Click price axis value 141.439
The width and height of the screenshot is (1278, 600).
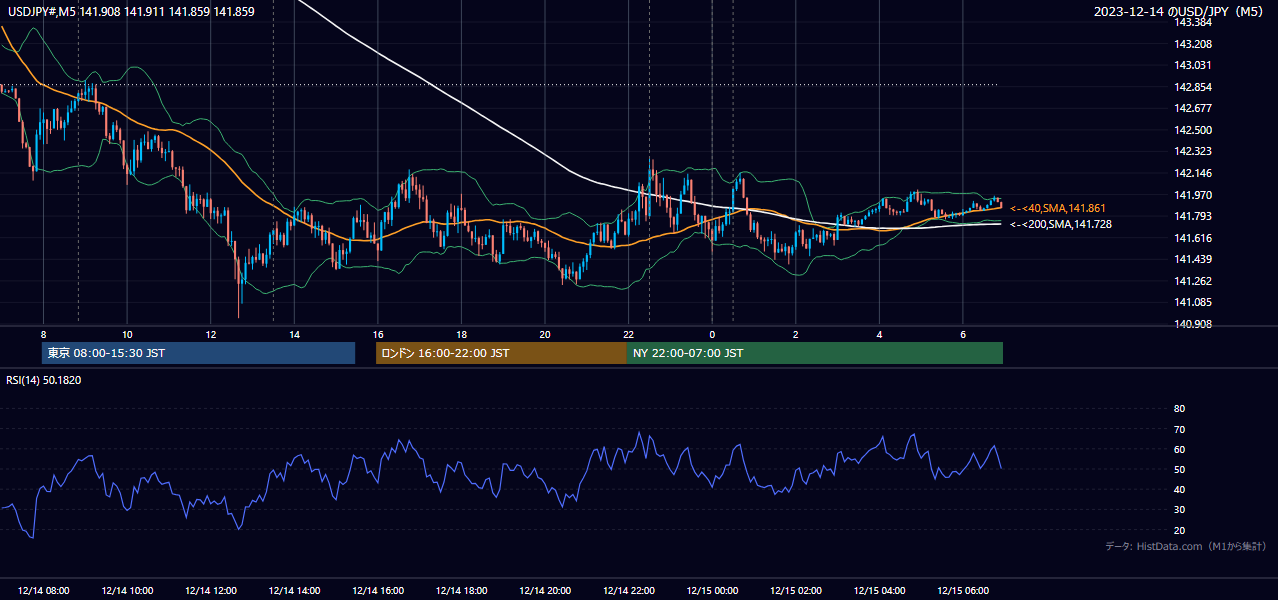coord(1192,259)
